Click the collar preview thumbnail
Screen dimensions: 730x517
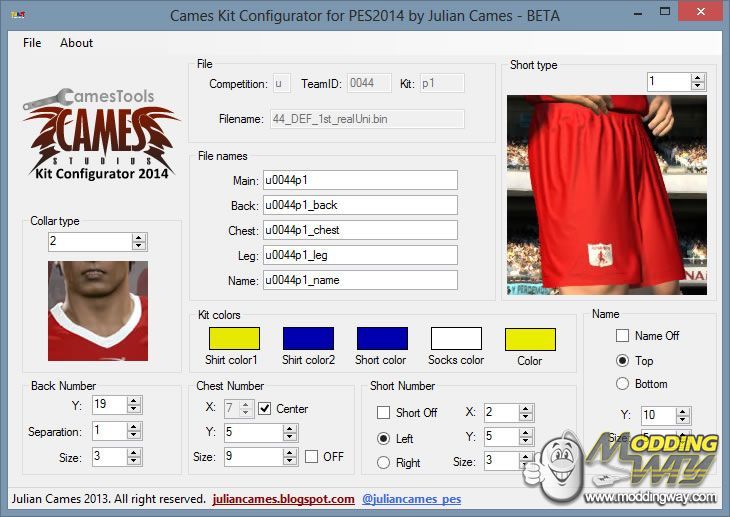98,310
